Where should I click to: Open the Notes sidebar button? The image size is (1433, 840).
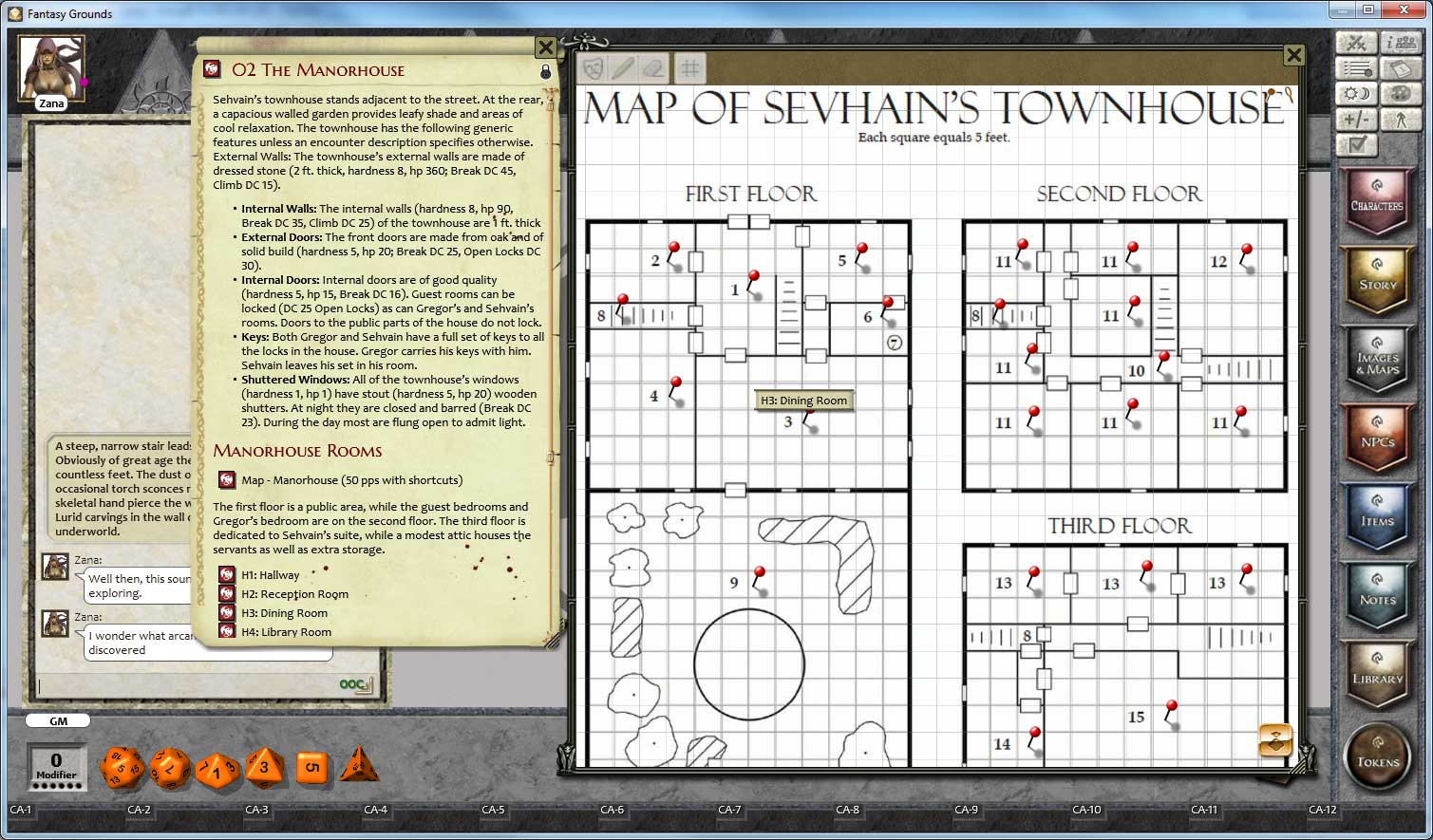point(1377,597)
